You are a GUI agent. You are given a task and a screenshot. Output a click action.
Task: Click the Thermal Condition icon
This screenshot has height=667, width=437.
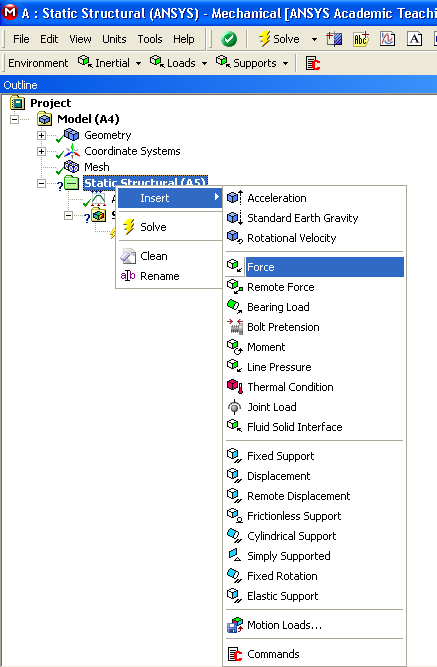234,387
